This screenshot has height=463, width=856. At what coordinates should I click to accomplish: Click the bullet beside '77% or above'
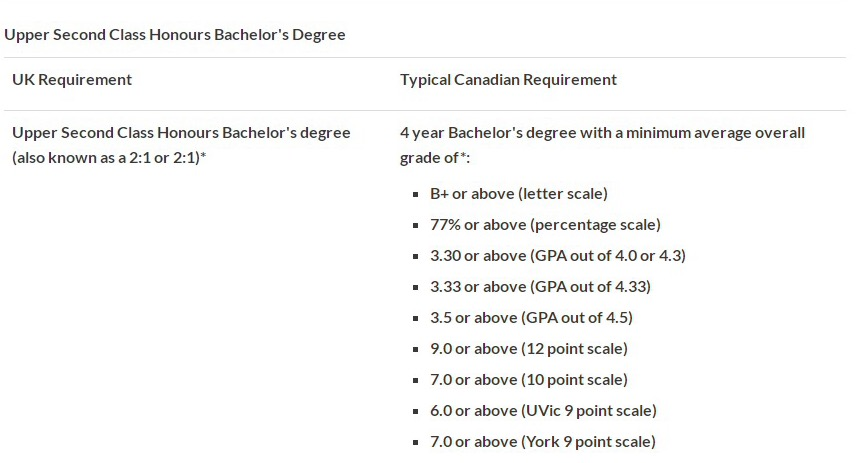coord(416,226)
